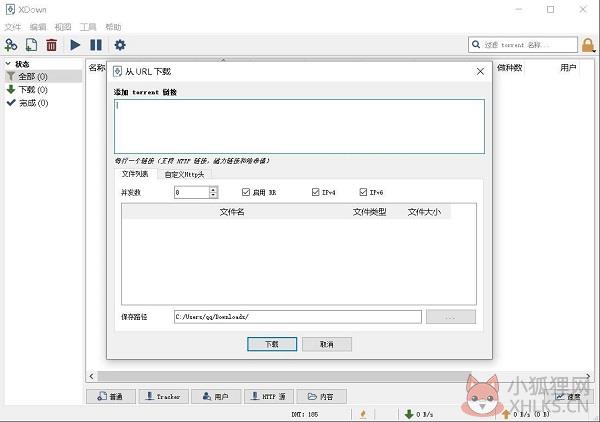
Task: Click the green download speed arrow icon
Action: coord(409,414)
